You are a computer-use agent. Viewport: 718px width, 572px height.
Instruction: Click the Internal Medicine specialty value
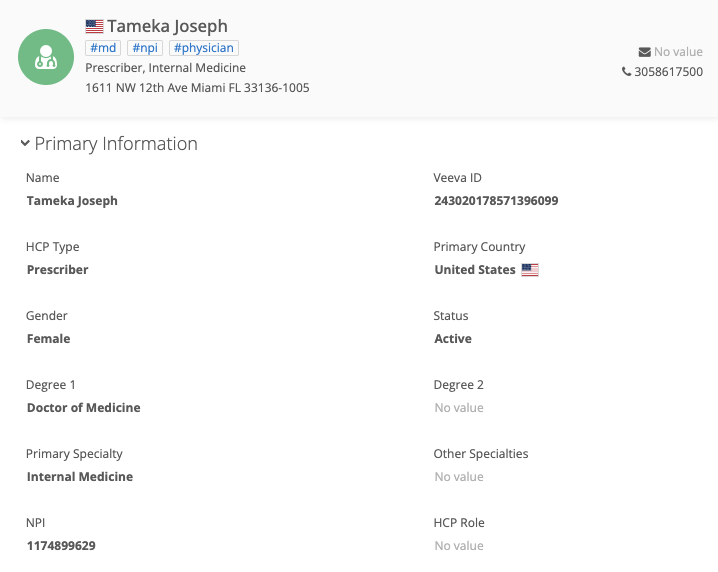[80, 477]
